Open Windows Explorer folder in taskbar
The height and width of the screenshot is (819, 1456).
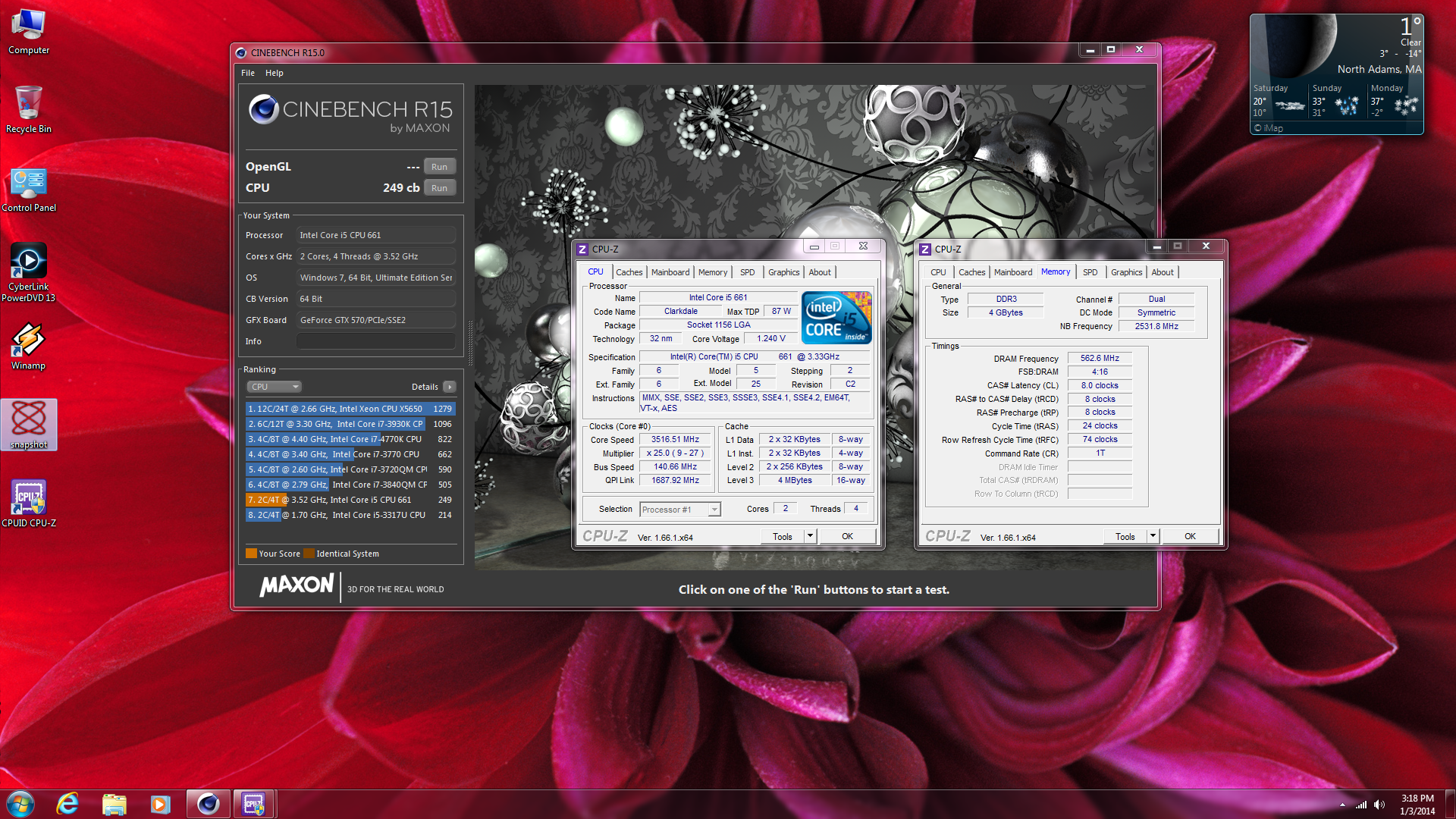(115, 804)
